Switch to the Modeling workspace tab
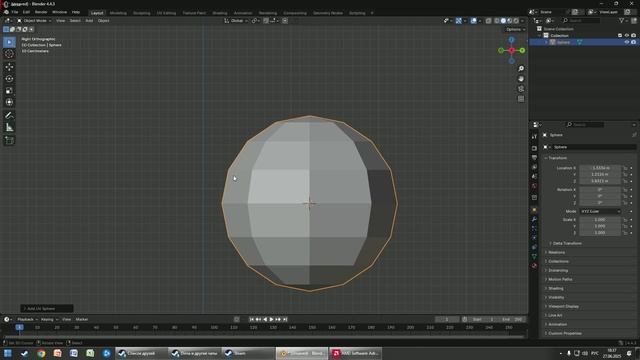The width and height of the screenshot is (640, 360). pos(118,13)
